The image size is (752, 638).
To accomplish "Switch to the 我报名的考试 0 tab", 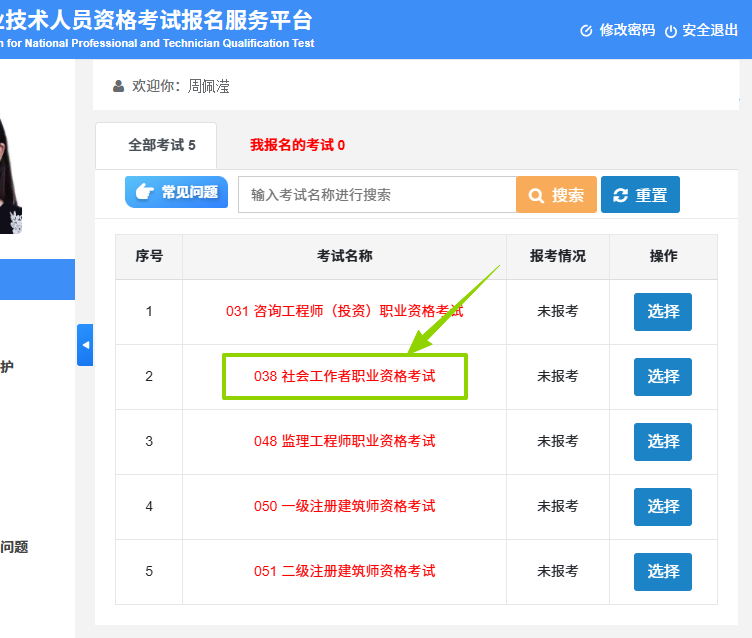I will 297,145.
